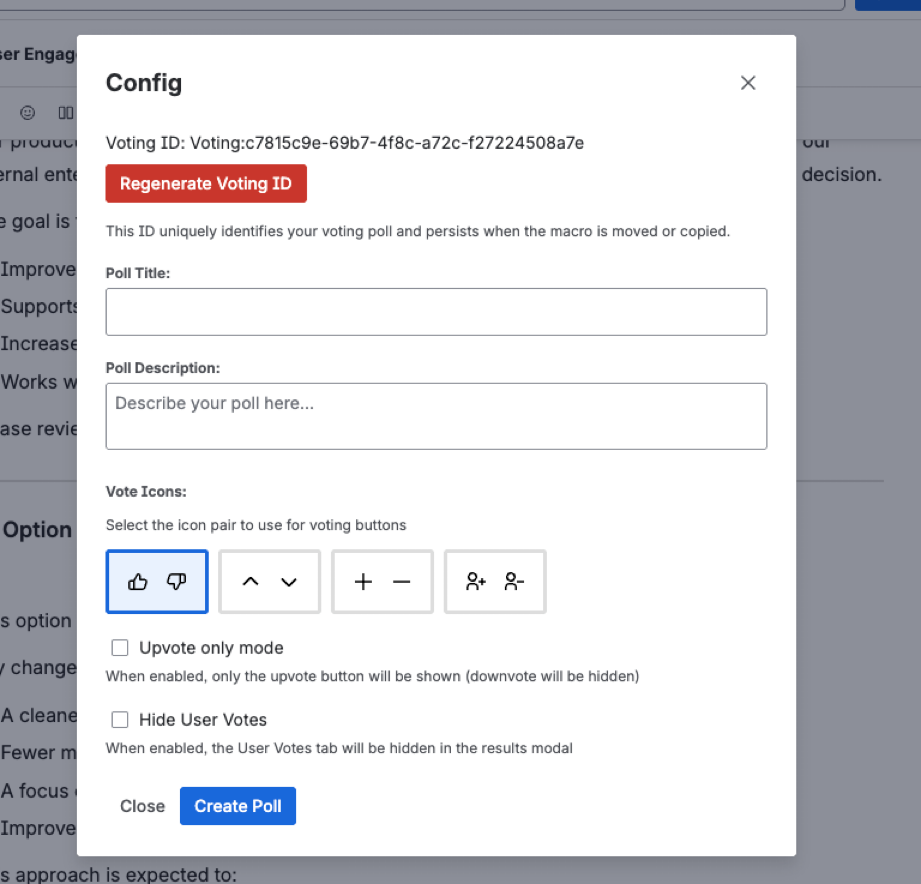Click the minus vote icon

[402, 582]
